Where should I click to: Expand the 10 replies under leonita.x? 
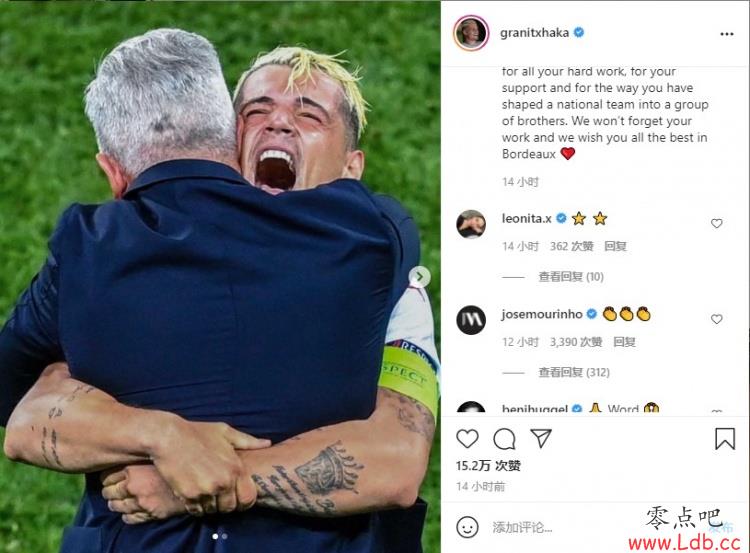coord(571,276)
